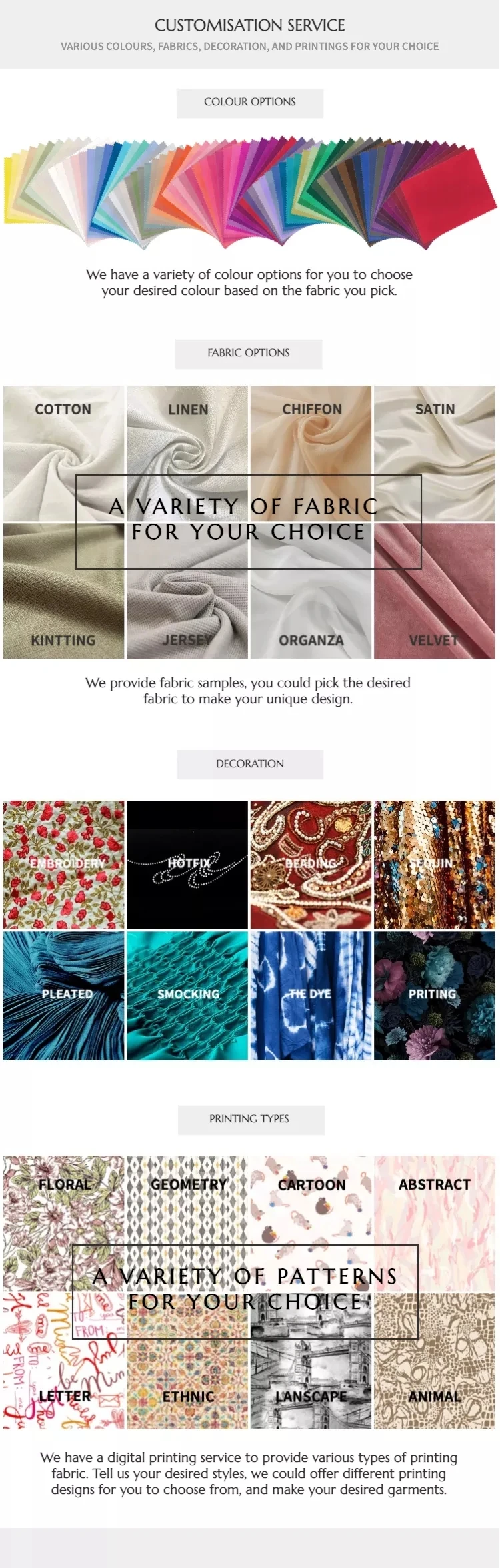500x1568 pixels.
Task: Select the PRINTING TYPES section label
Action: [251, 1119]
